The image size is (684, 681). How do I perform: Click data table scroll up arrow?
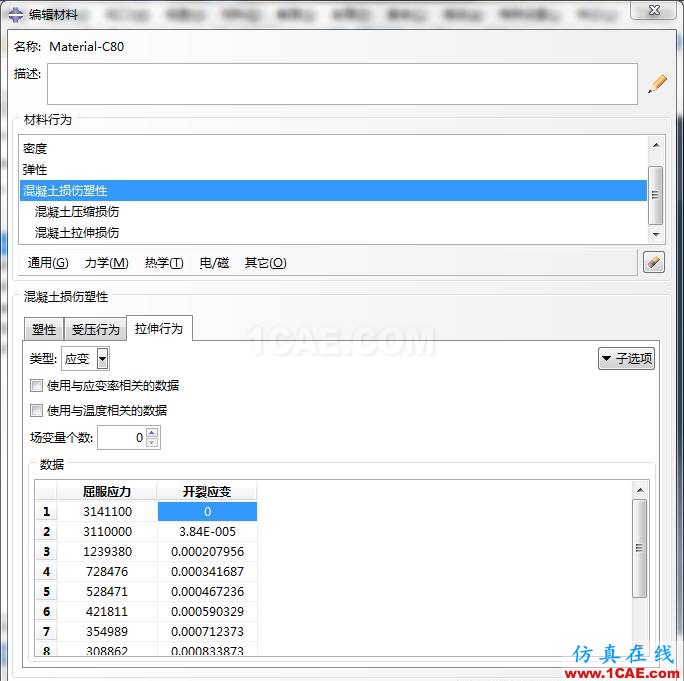[640, 490]
